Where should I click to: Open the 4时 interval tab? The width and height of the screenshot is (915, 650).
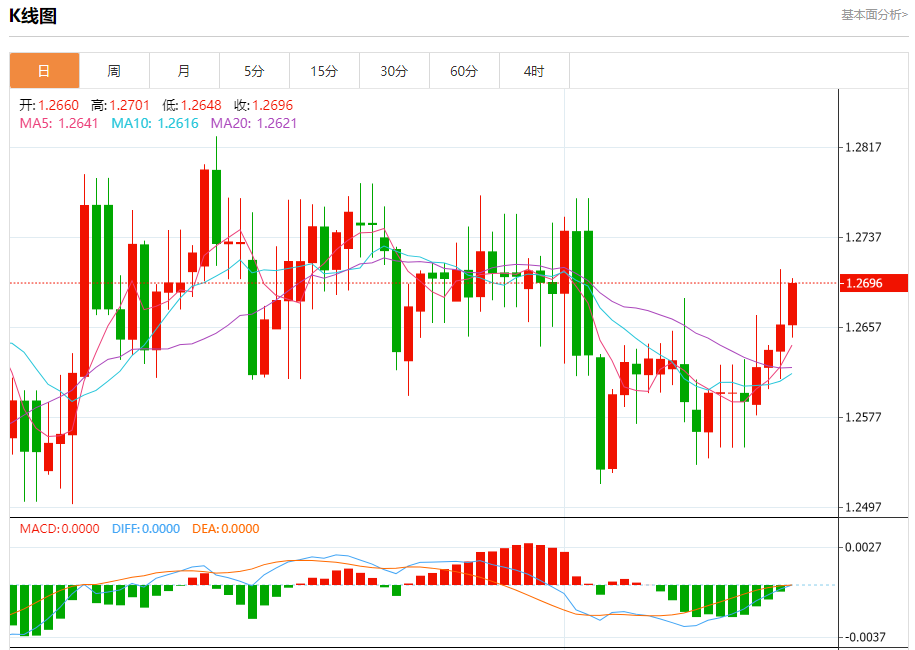[535, 71]
